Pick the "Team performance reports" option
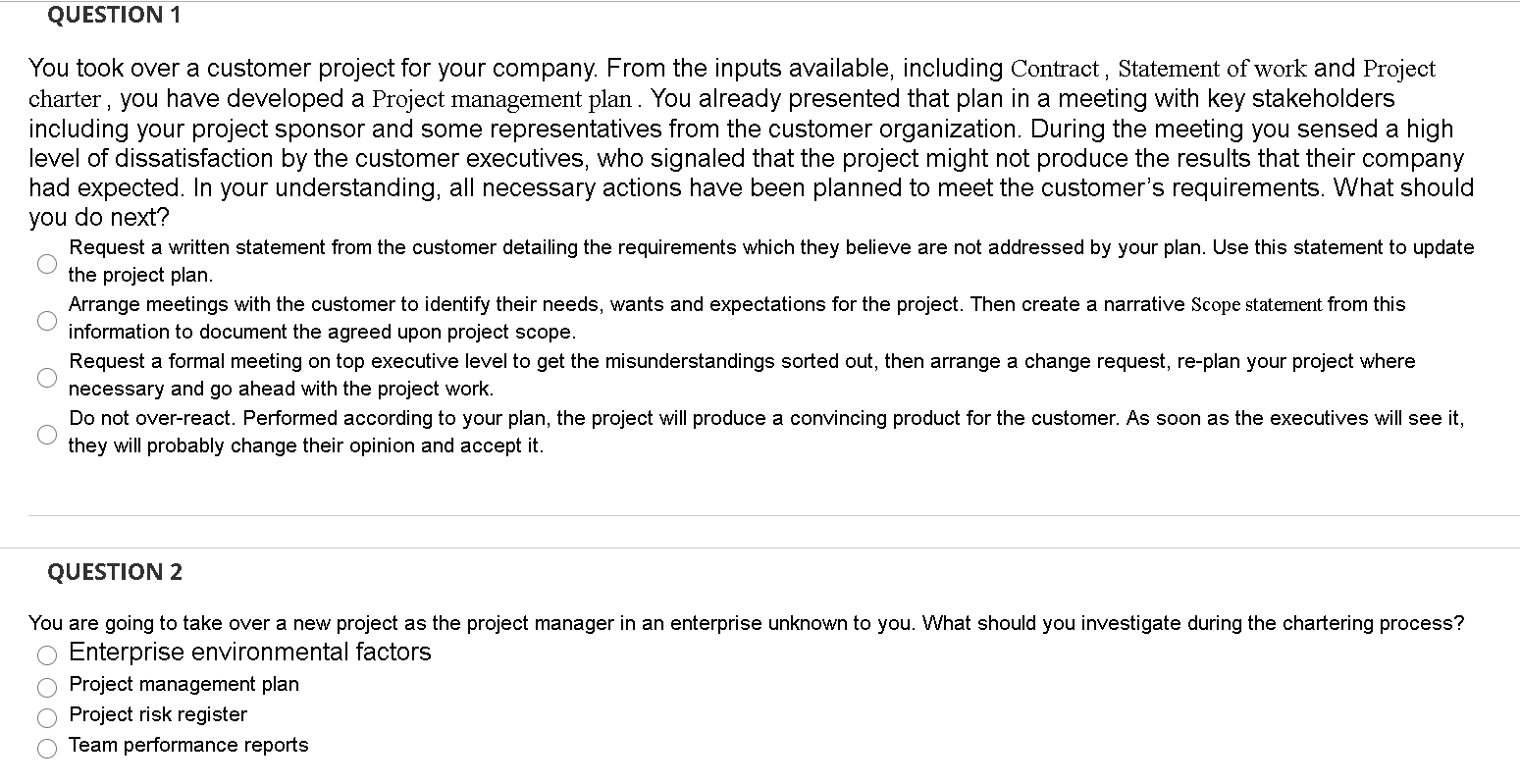This screenshot has width=1520, height=784. point(46,748)
